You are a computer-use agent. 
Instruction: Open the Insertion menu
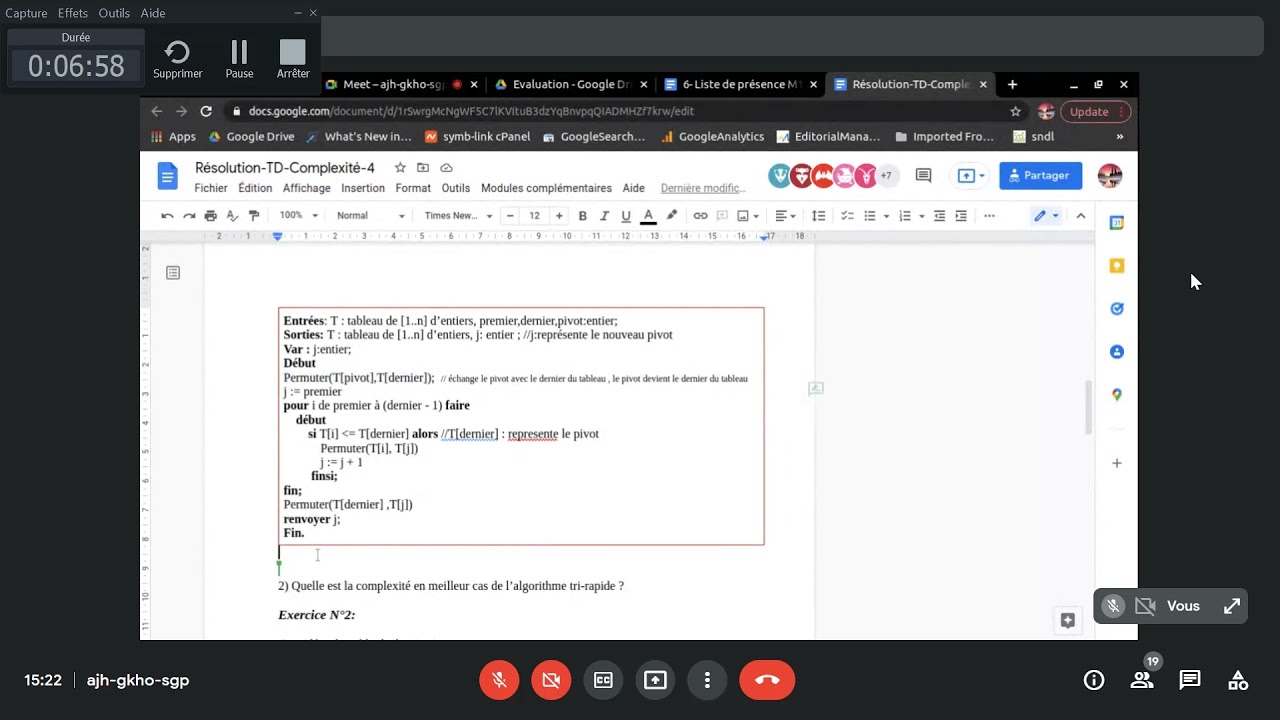point(363,188)
